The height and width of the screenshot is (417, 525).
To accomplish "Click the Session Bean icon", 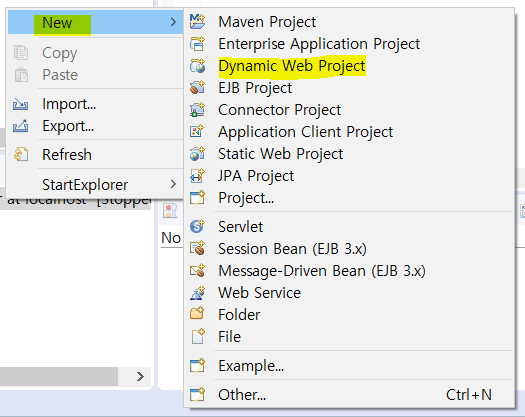I will coord(197,249).
